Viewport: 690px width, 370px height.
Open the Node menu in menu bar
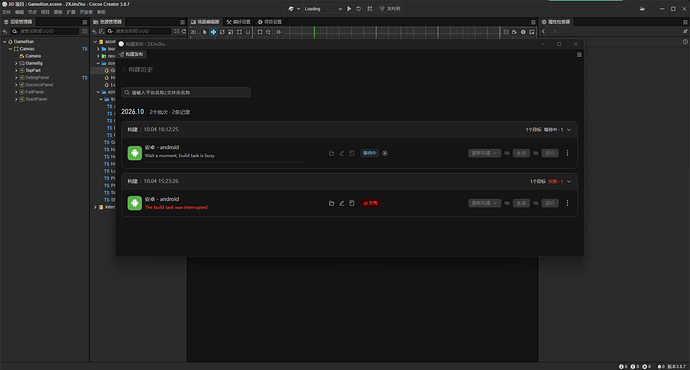click(x=32, y=12)
